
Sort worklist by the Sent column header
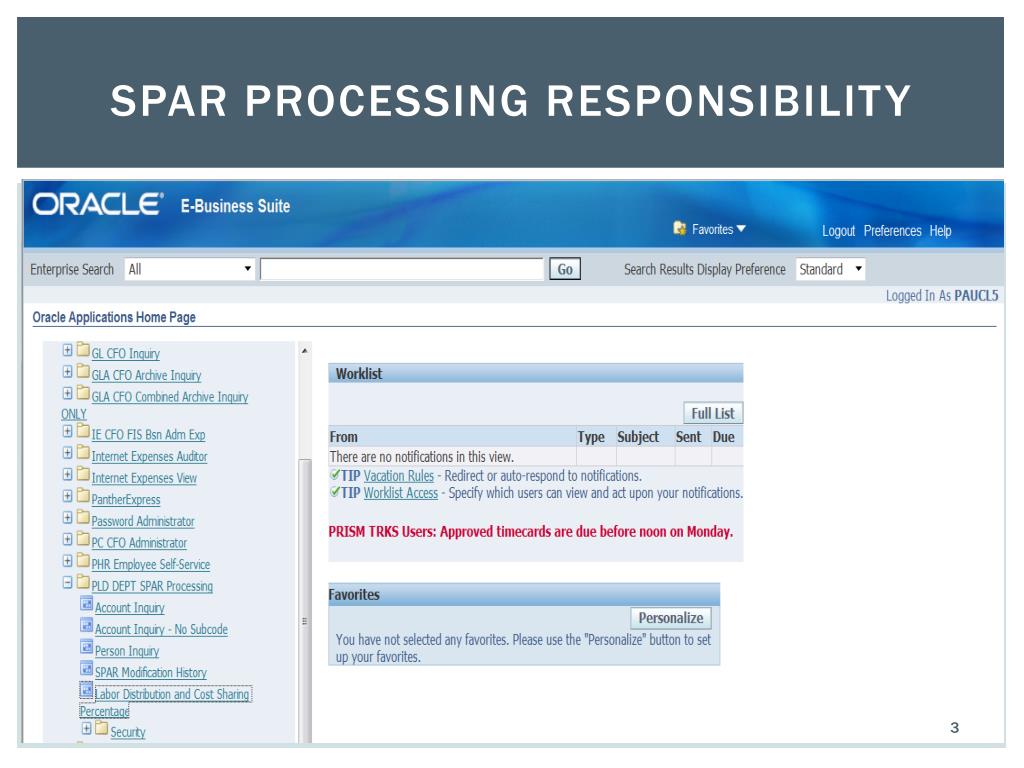(x=688, y=437)
